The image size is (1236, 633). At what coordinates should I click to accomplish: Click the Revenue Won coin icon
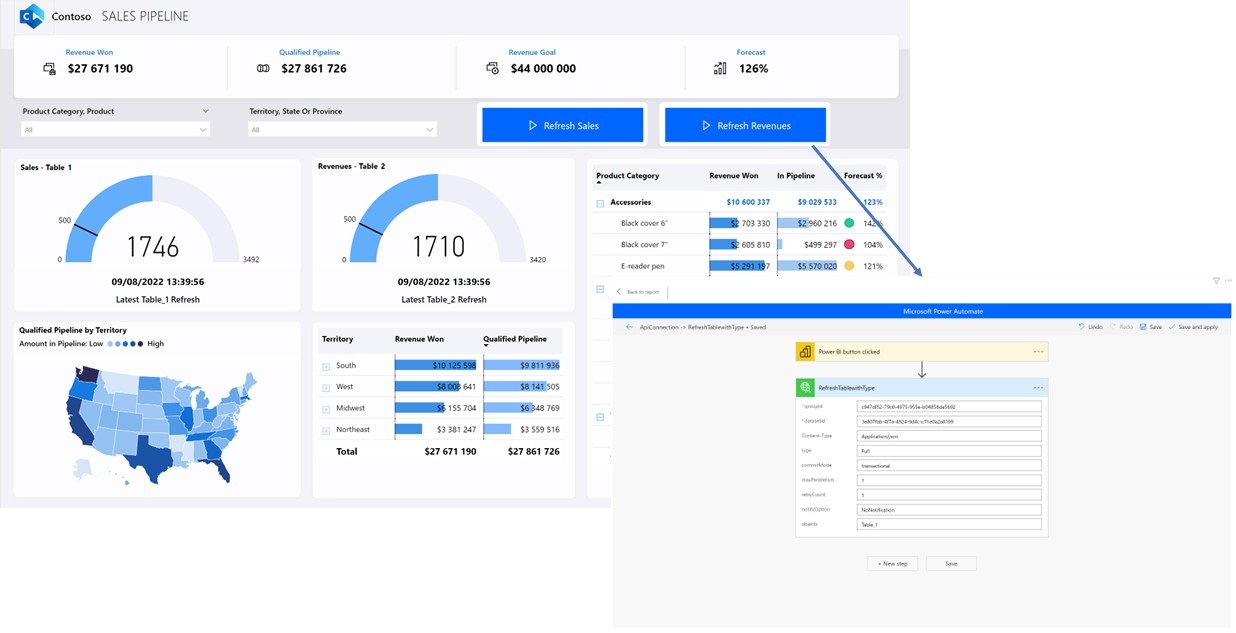click(49, 68)
